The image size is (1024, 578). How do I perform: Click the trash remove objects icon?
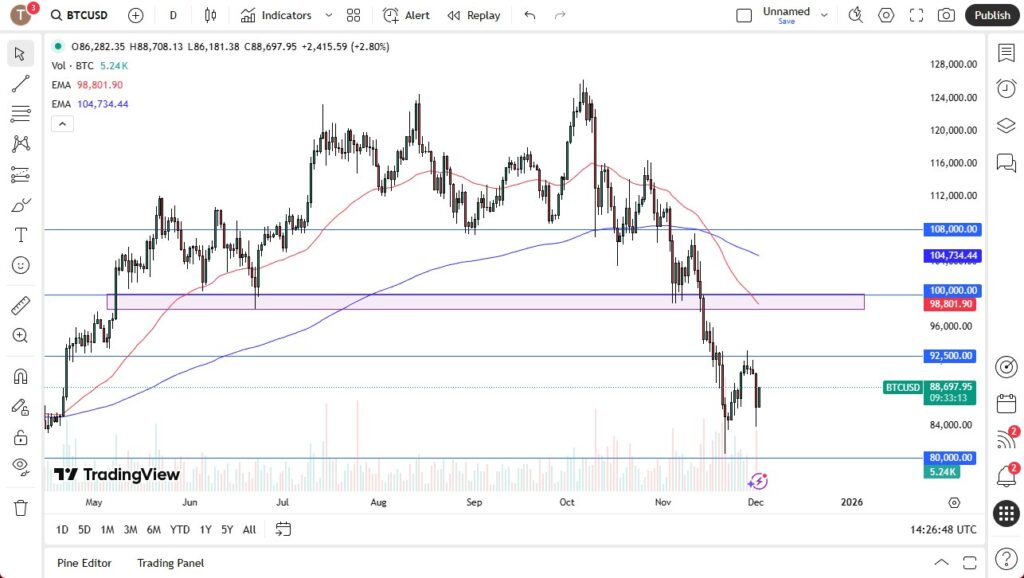pyautogui.click(x=20, y=508)
